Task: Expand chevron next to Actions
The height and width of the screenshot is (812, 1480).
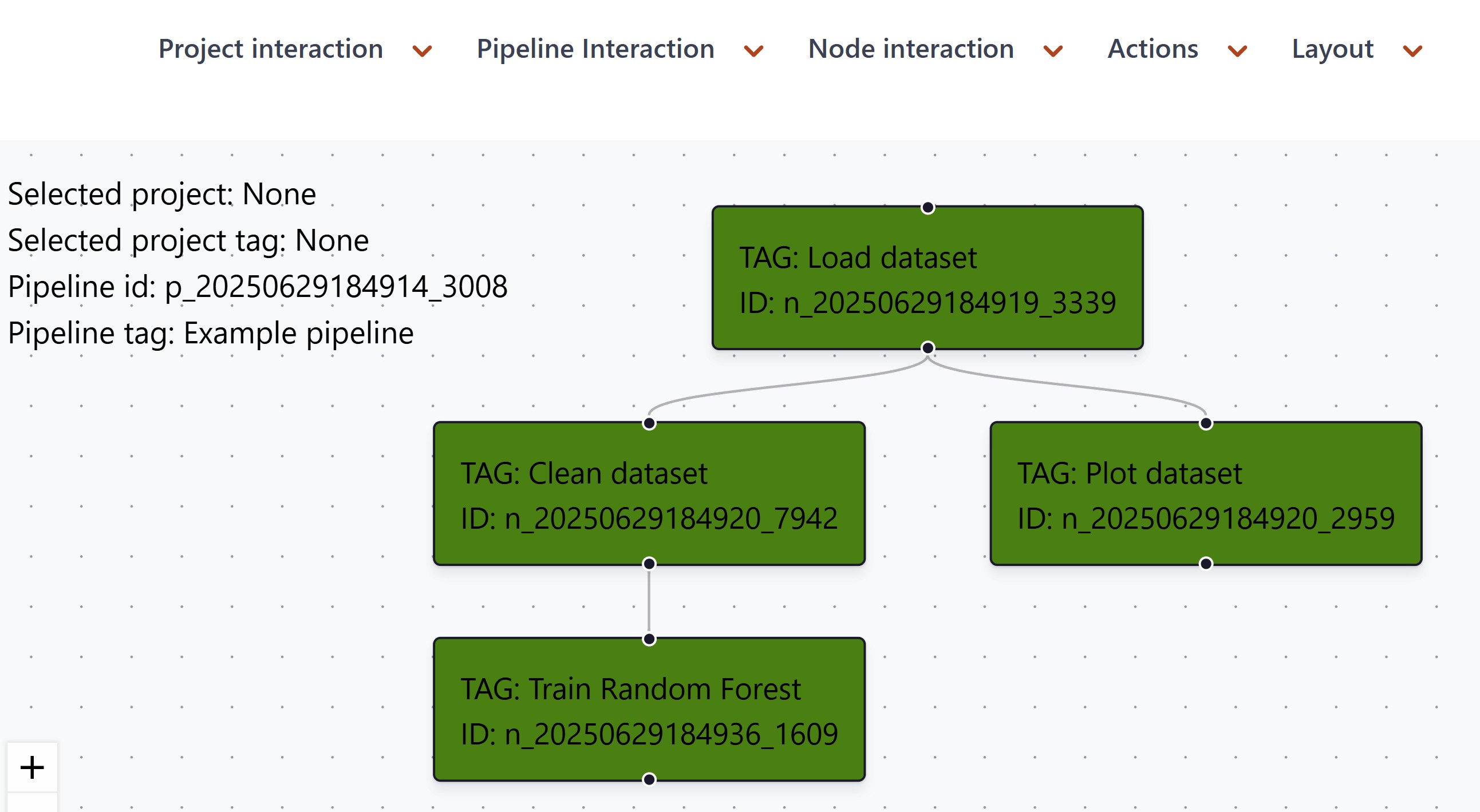Action: (1238, 51)
